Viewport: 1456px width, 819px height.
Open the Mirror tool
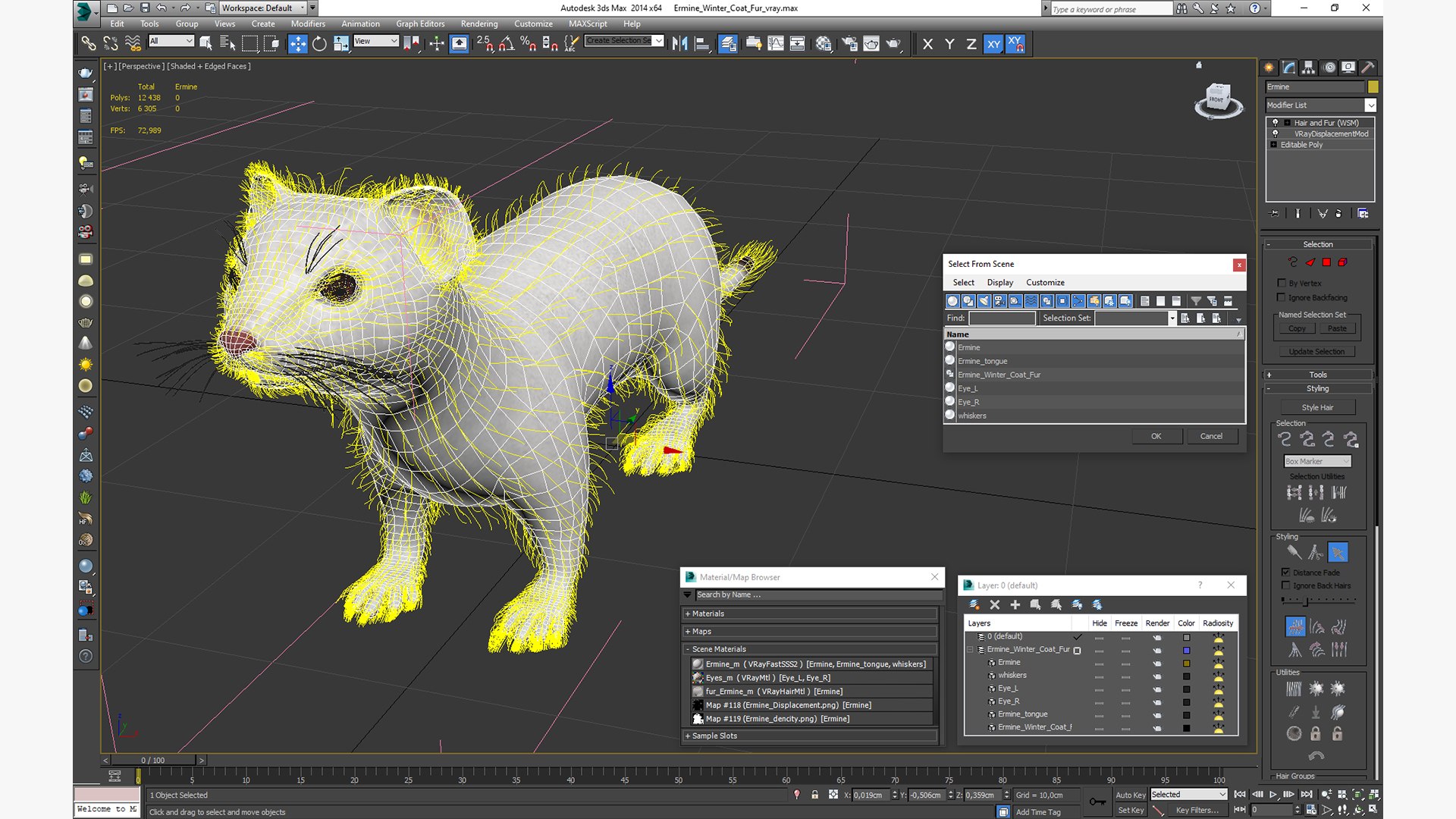pyautogui.click(x=679, y=44)
